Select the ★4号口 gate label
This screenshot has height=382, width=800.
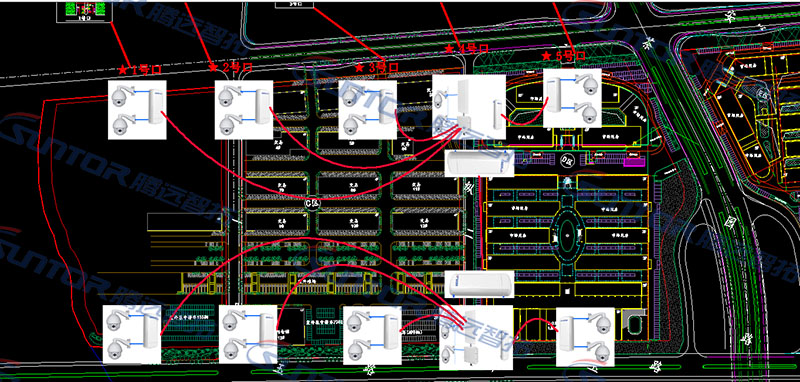tap(466, 48)
